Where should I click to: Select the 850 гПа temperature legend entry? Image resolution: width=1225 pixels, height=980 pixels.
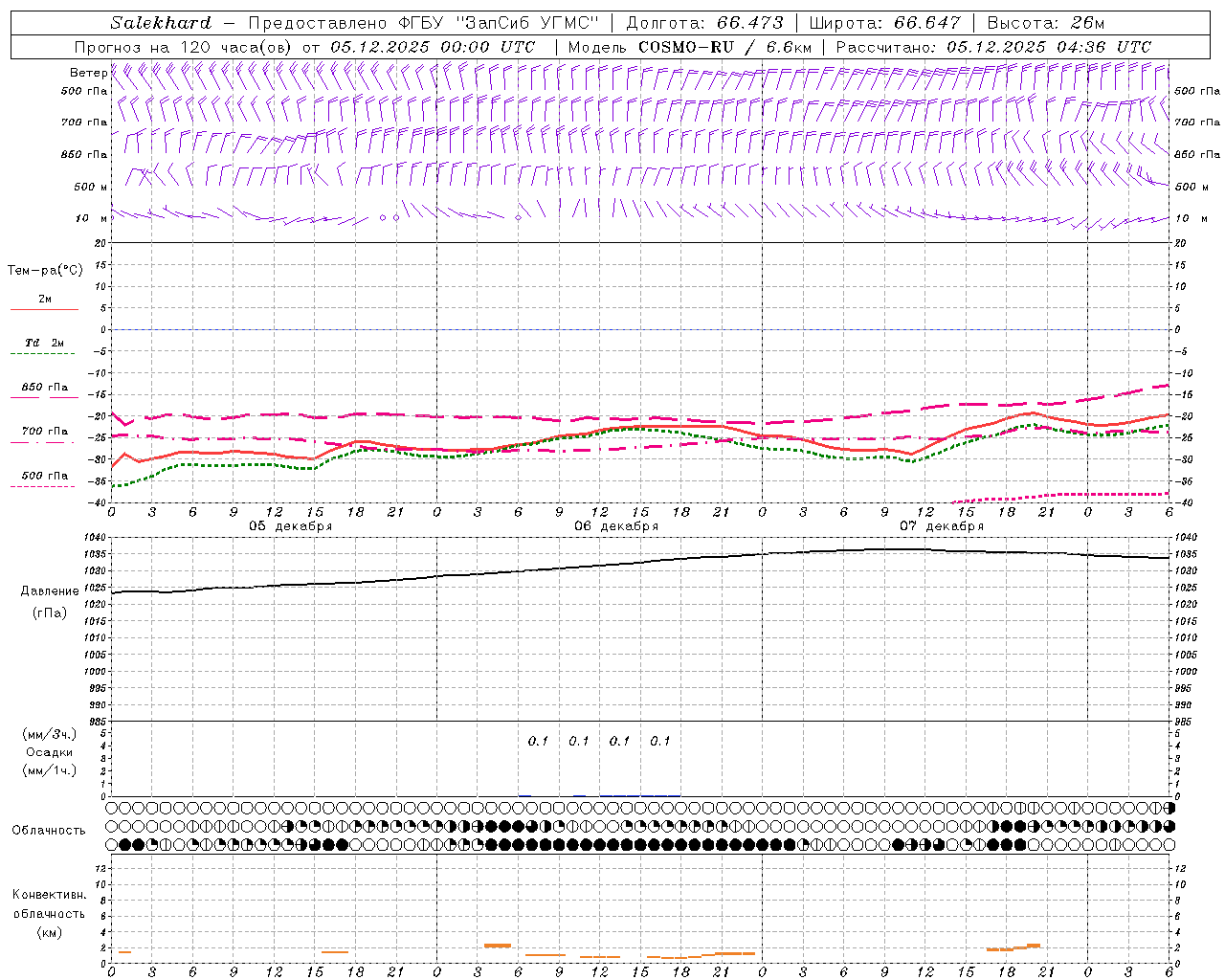44,389
